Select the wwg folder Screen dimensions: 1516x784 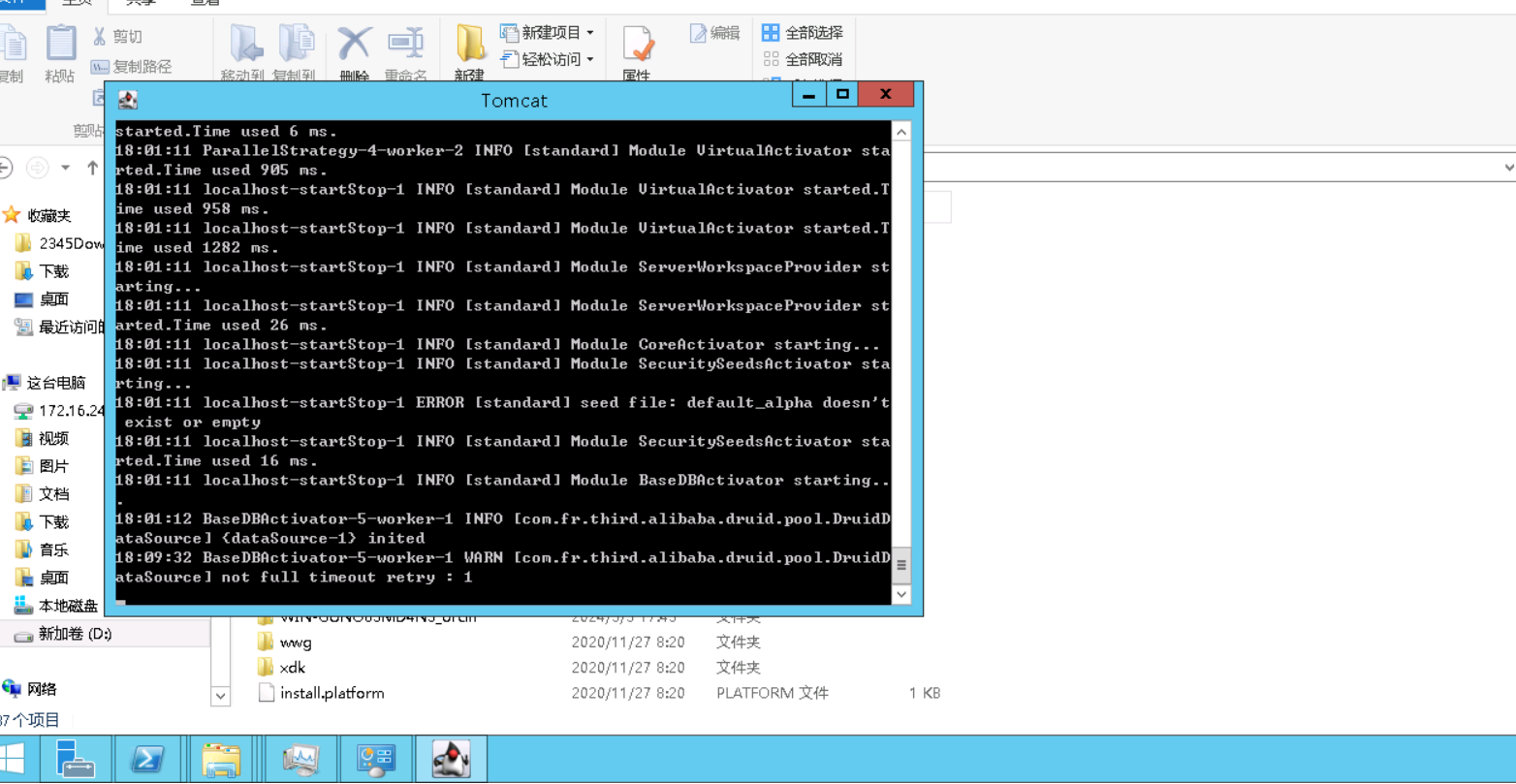pyautogui.click(x=296, y=642)
